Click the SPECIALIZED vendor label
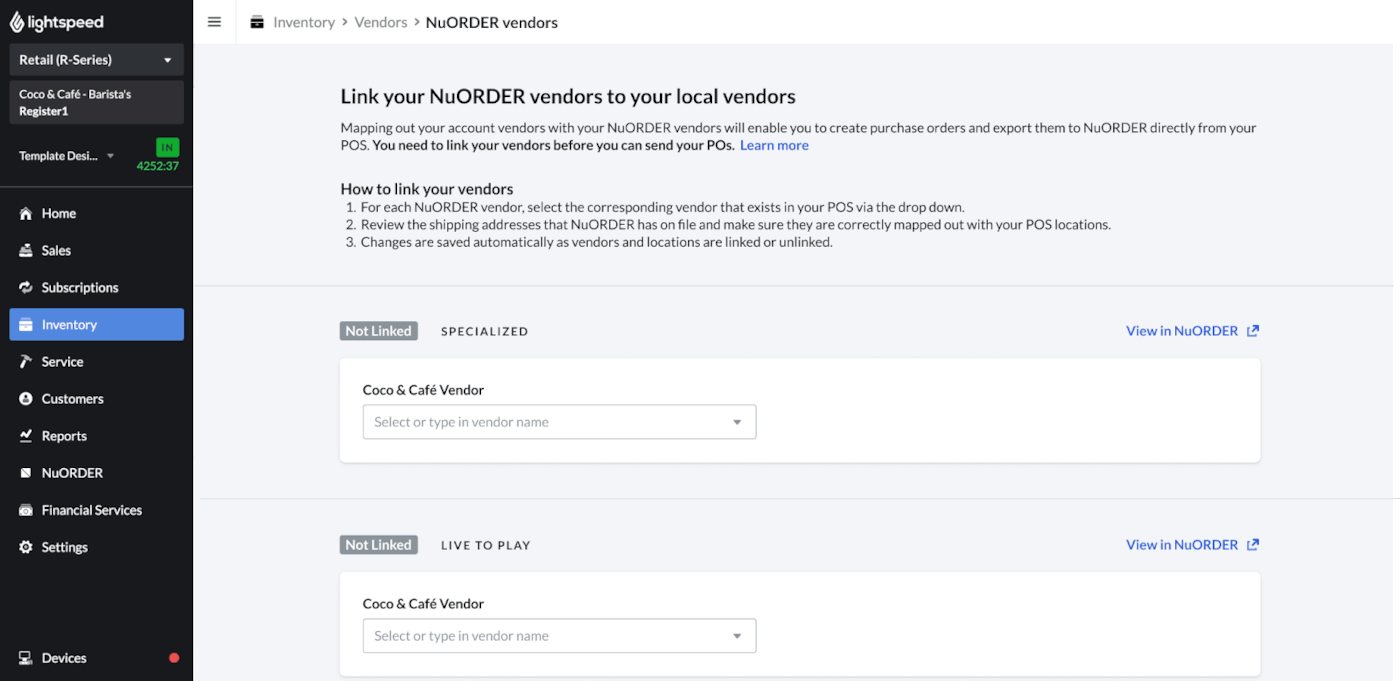This screenshot has width=1400, height=681. pyautogui.click(x=485, y=331)
